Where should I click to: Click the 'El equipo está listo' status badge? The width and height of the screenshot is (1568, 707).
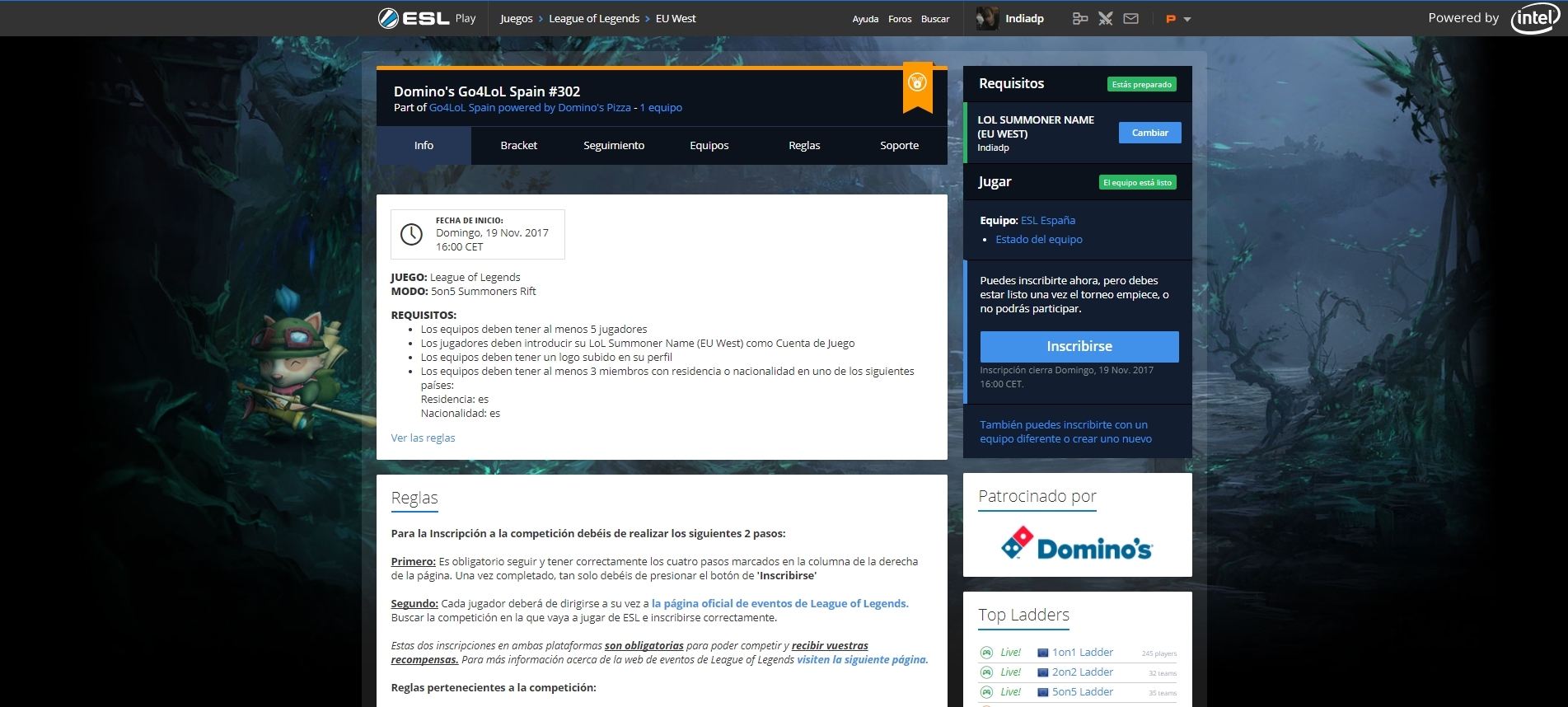1137,183
